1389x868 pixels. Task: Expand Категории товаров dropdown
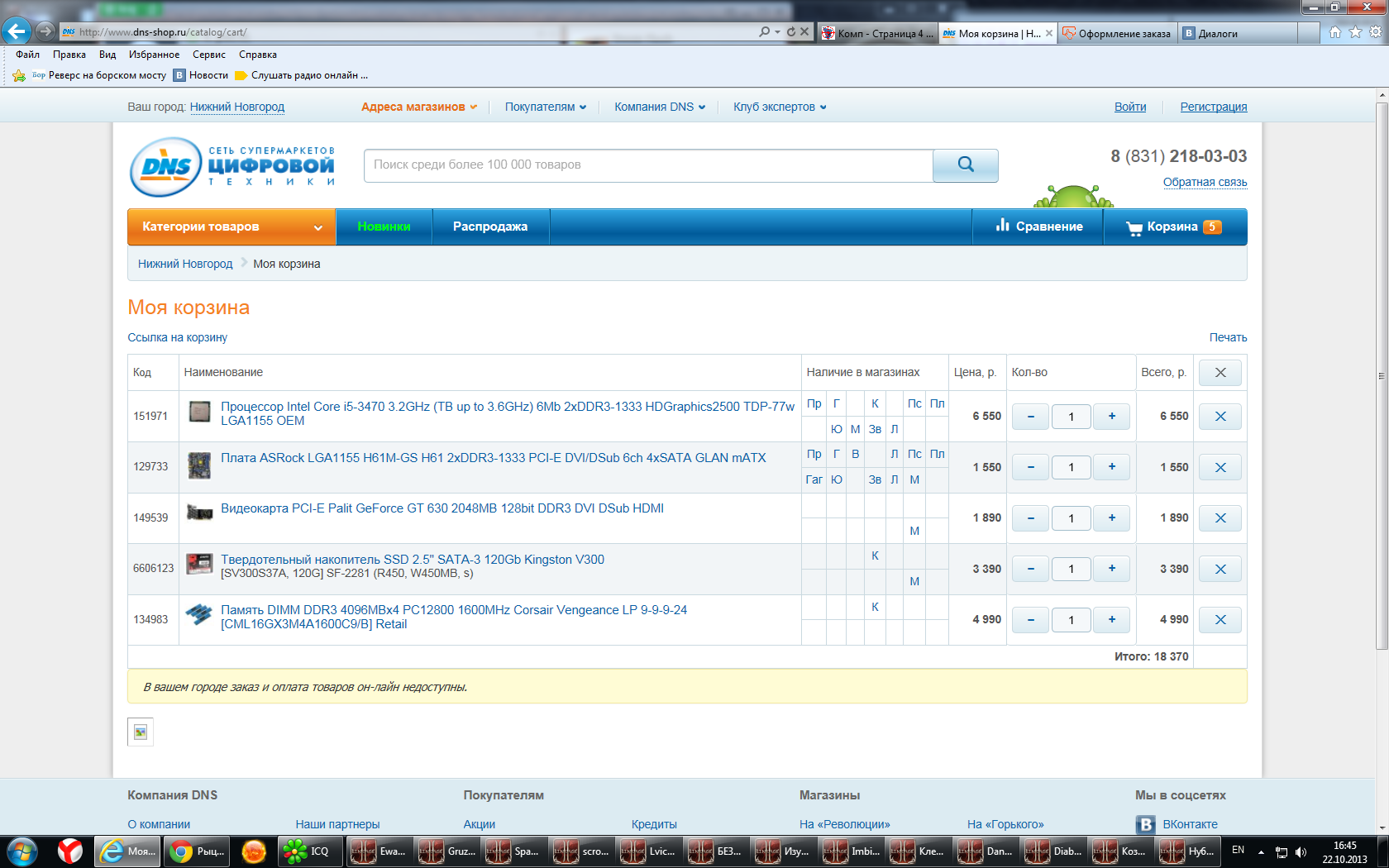click(x=231, y=227)
